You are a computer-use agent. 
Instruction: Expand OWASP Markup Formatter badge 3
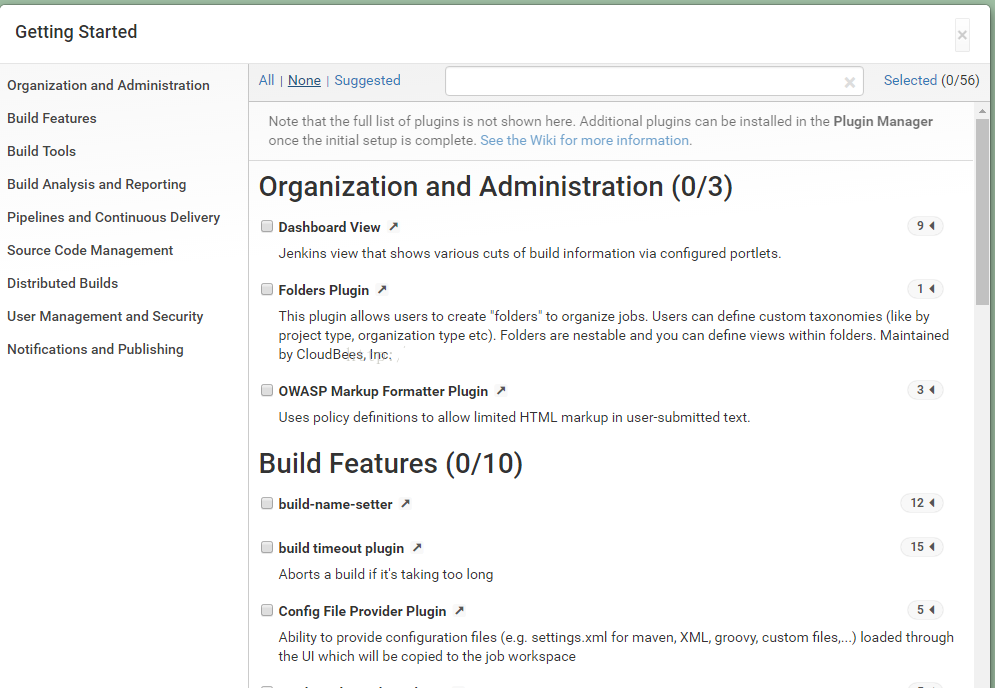pyautogui.click(x=925, y=390)
